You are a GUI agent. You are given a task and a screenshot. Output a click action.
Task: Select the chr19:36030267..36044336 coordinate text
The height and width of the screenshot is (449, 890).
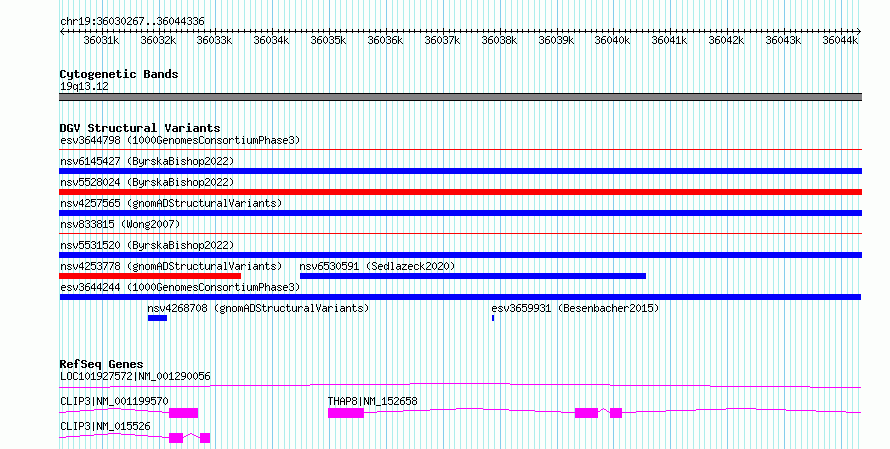(132, 22)
